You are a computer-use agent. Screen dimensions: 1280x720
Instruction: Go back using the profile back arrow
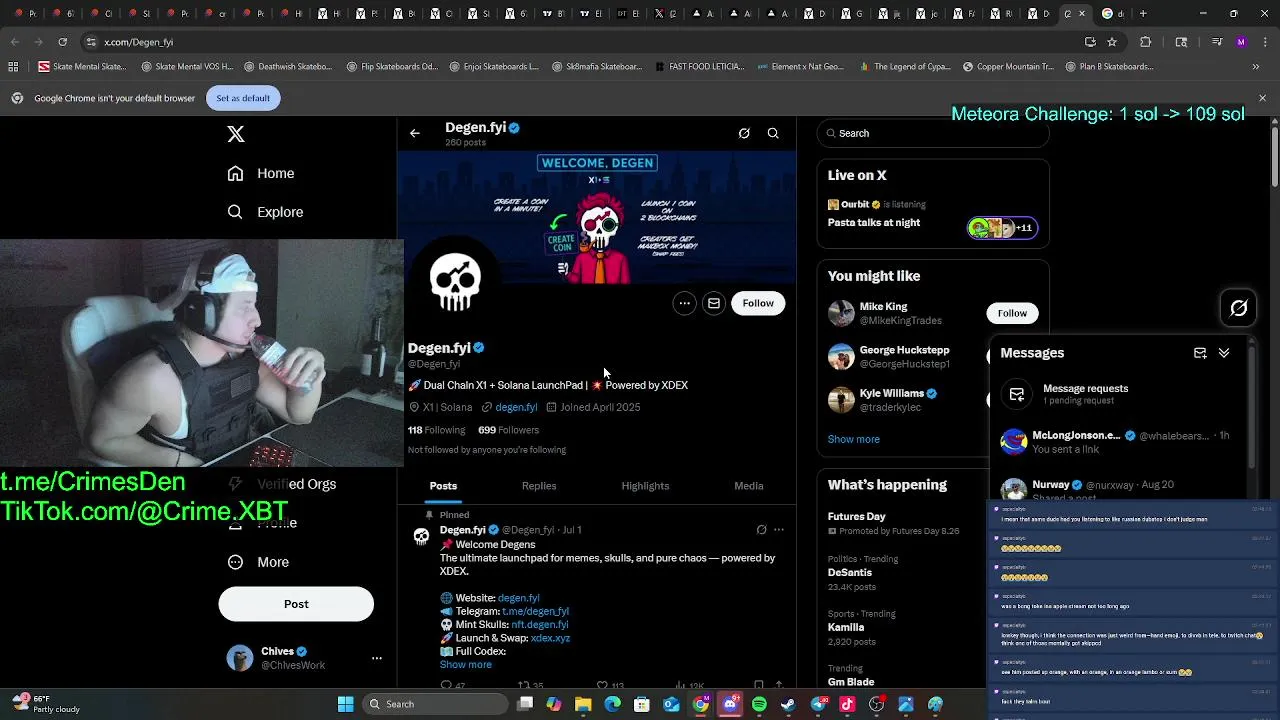[x=415, y=133]
